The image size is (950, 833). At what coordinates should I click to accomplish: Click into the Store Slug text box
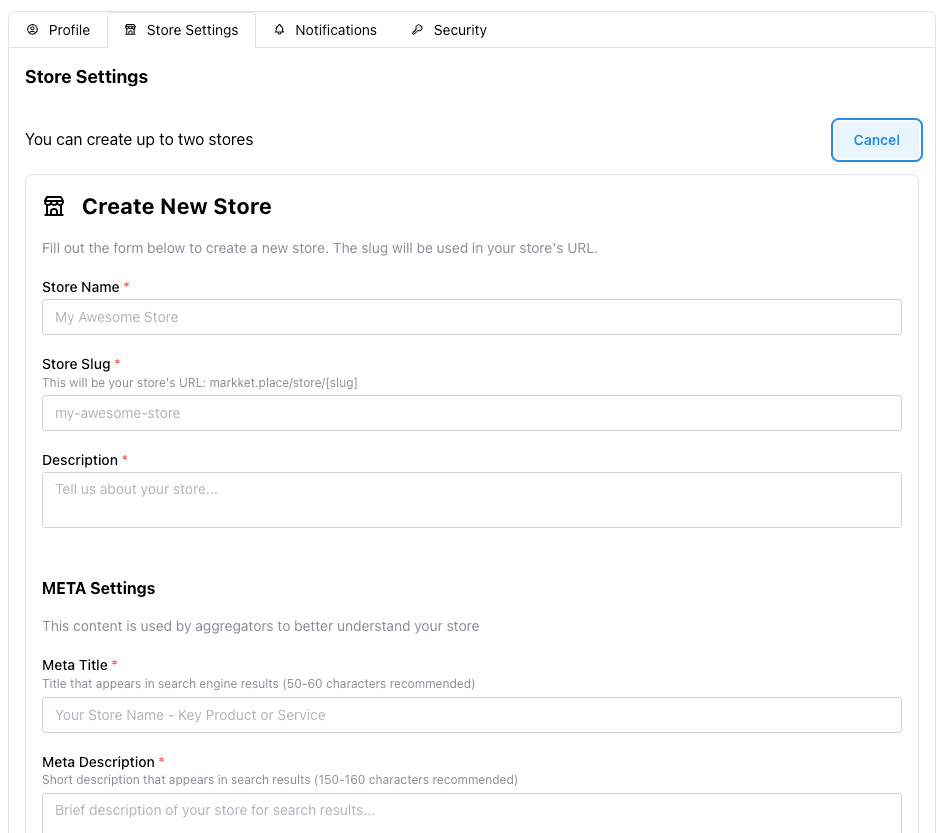click(x=471, y=413)
